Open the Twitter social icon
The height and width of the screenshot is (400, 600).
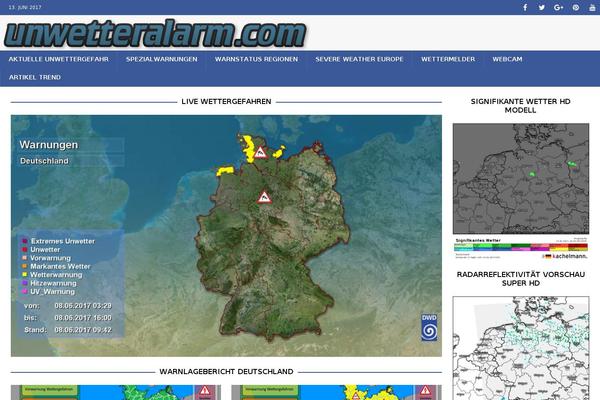541,7
